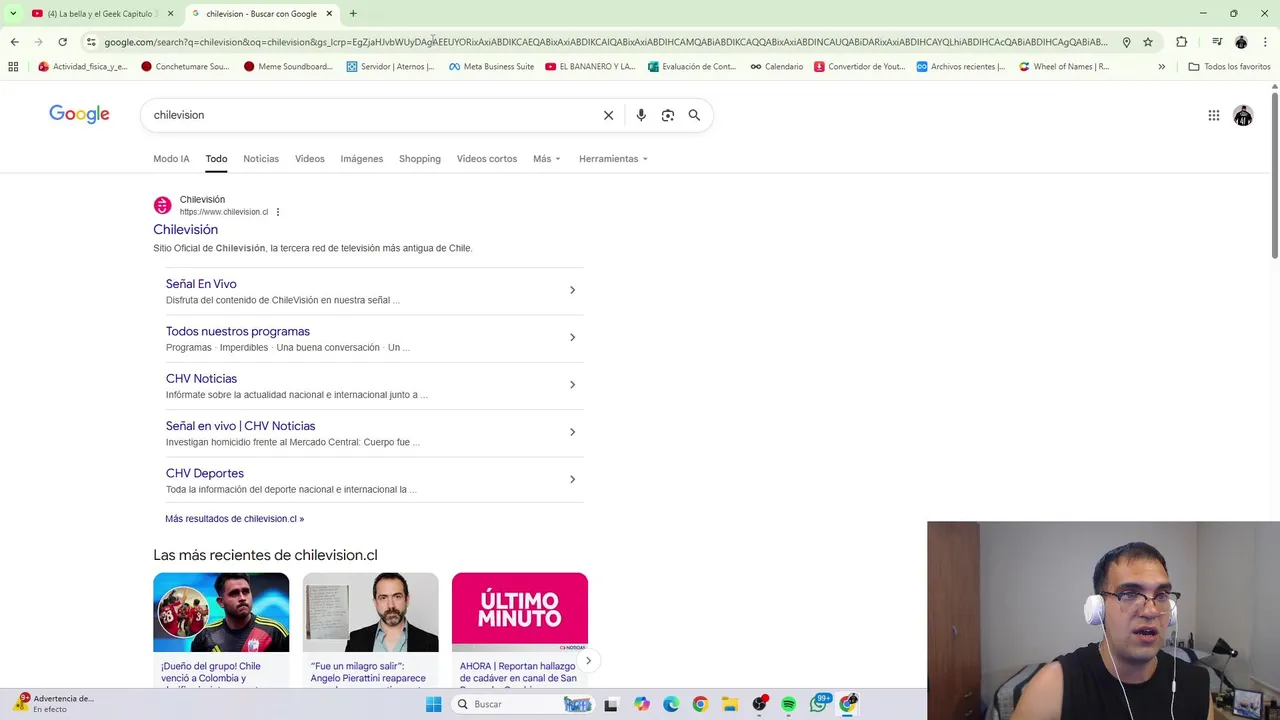Open the media controls icon
This screenshot has width=1280, height=720.
1217,42
